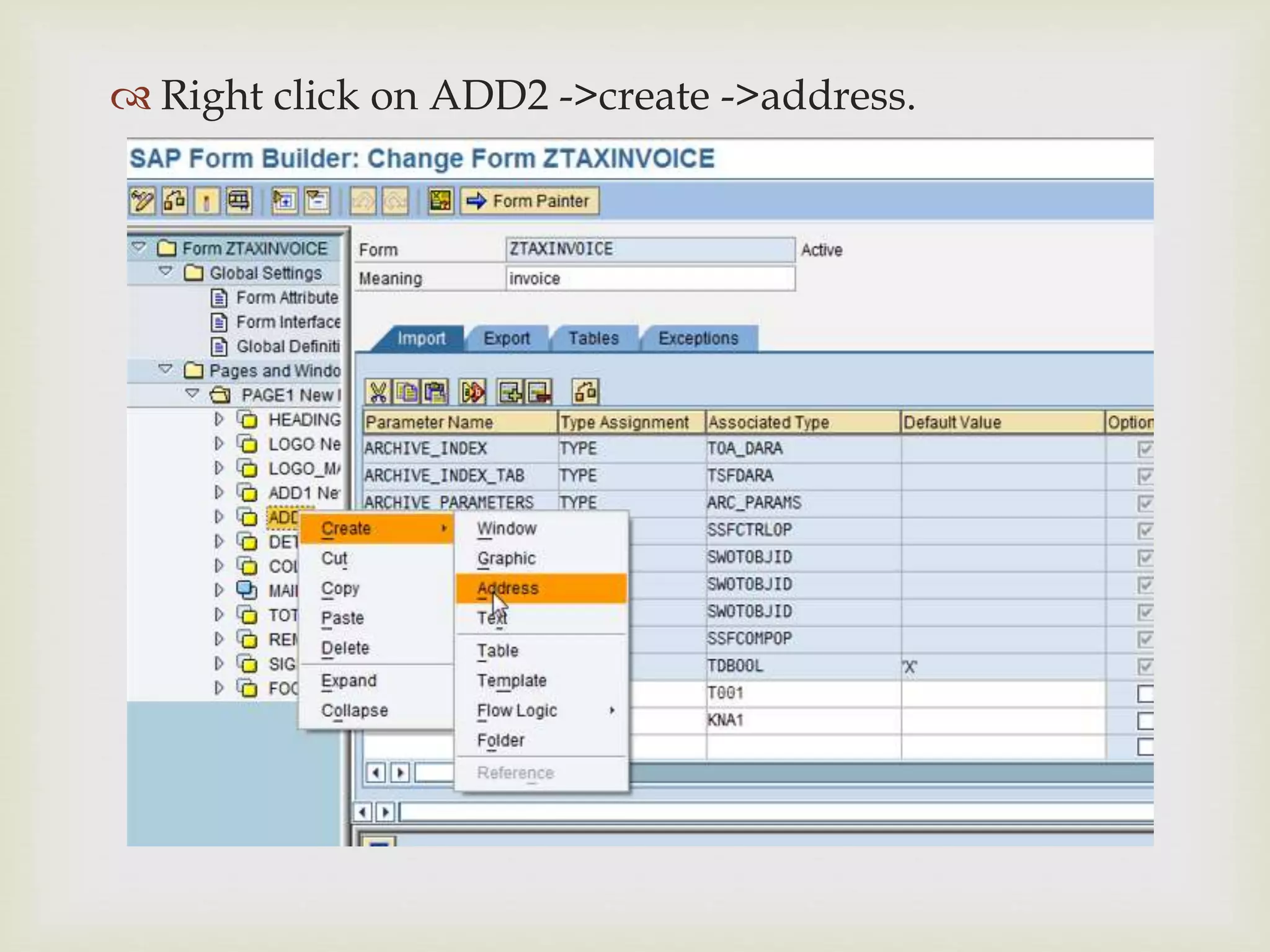Select Delete in the context menu

[345, 648]
